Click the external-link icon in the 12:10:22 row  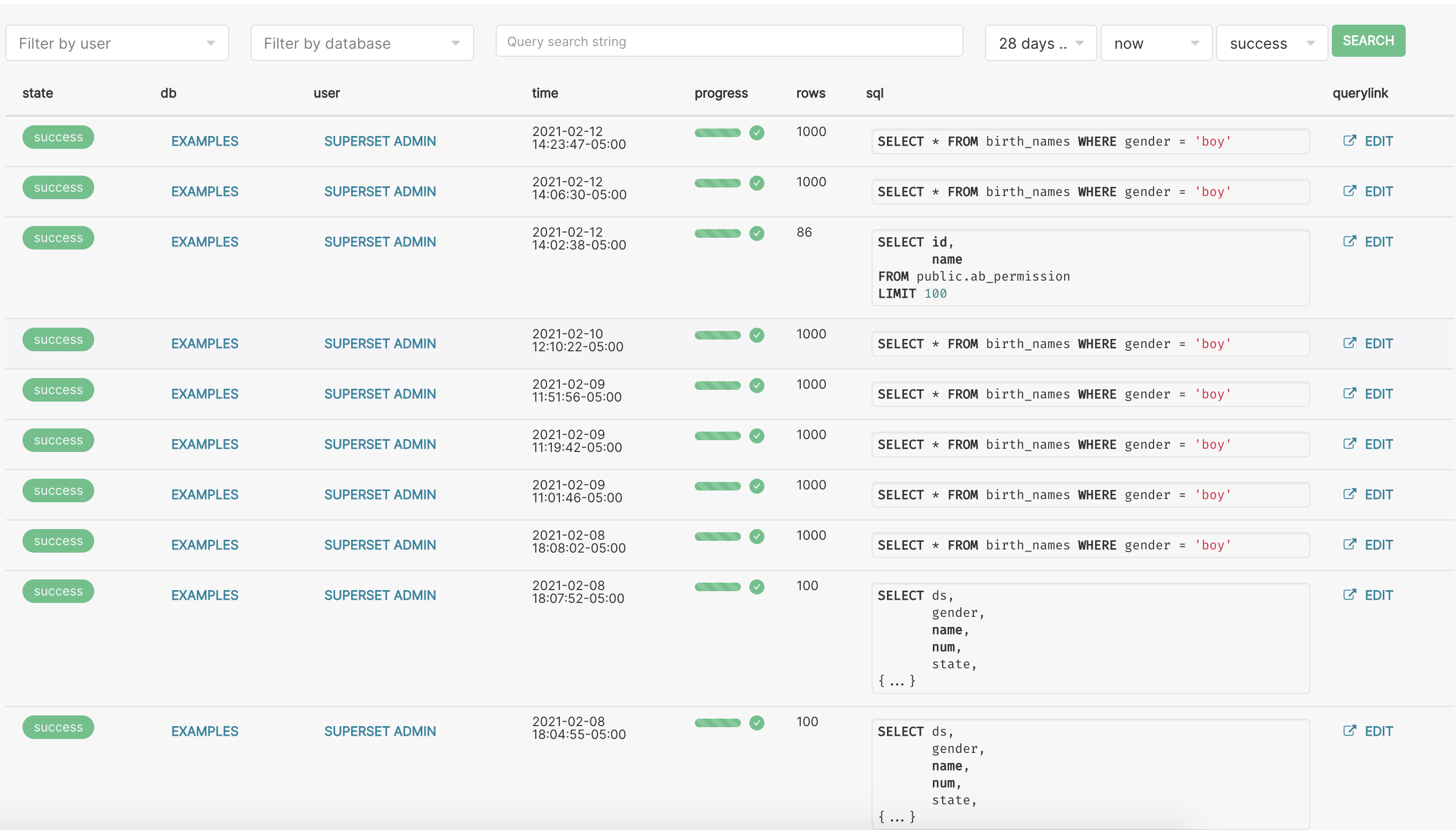pos(1349,343)
